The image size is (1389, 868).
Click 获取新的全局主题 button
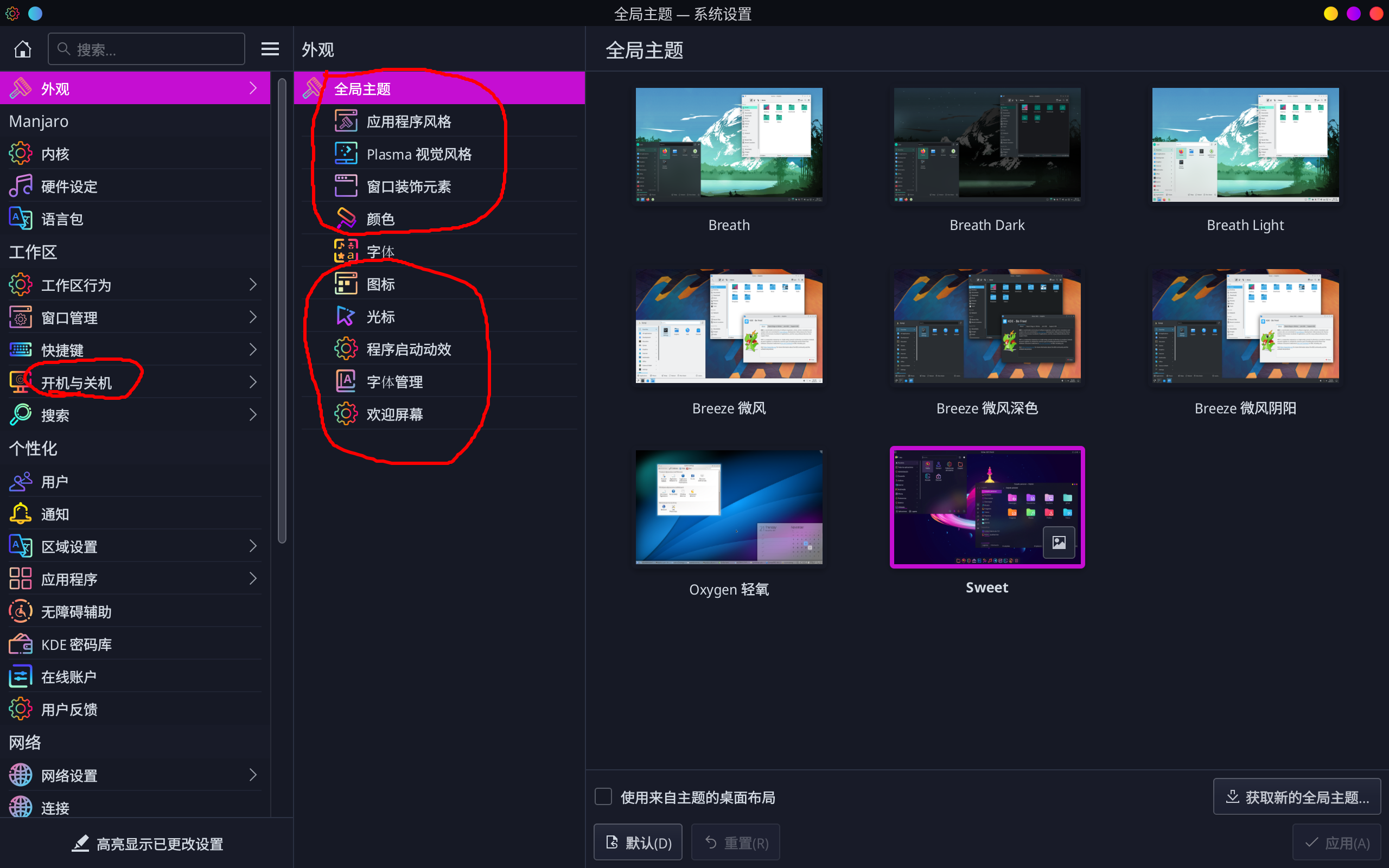(x=1297, y=797)
